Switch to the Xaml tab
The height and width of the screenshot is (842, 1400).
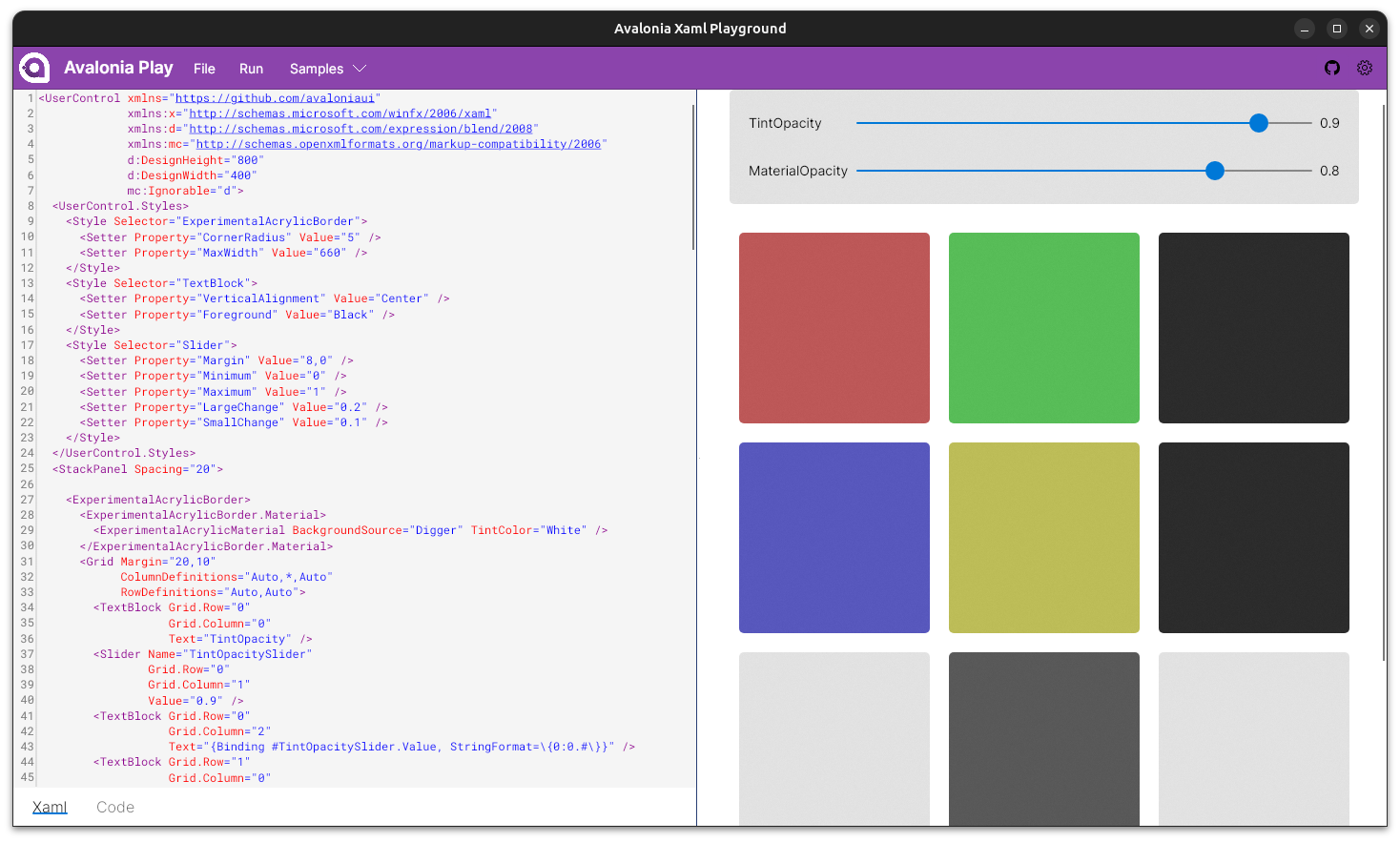[x=50, y=807]
